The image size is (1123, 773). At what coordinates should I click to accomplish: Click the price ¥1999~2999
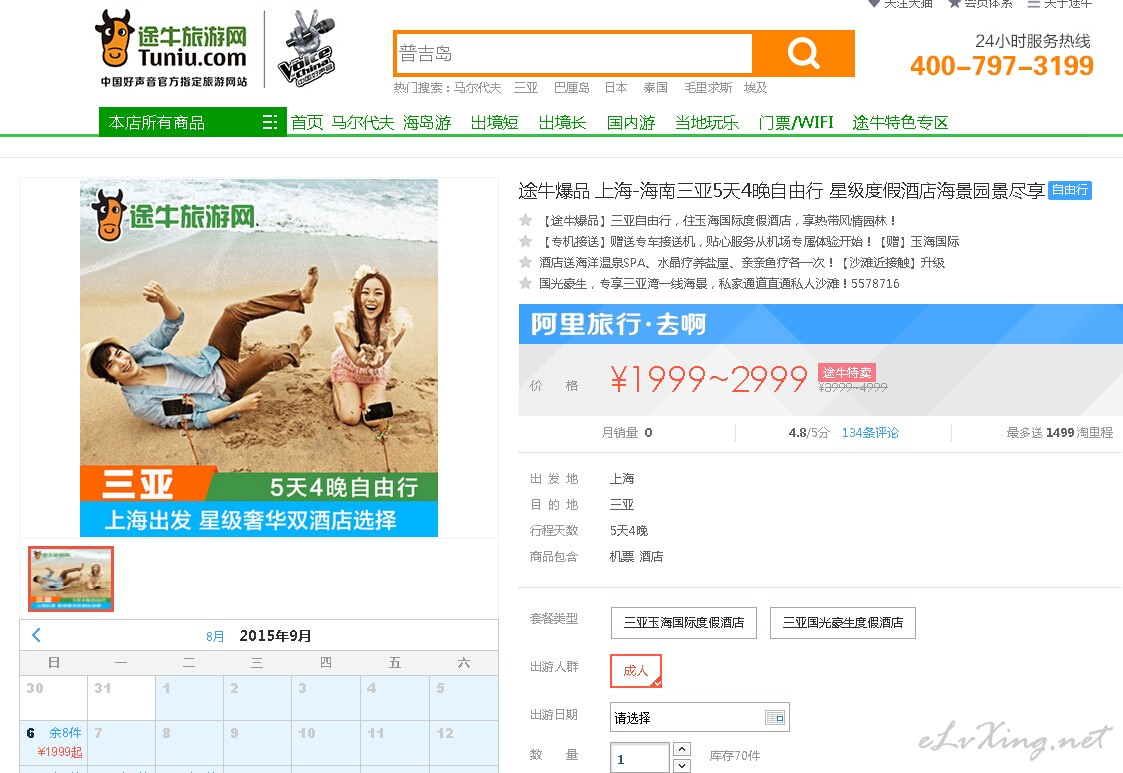708,378
